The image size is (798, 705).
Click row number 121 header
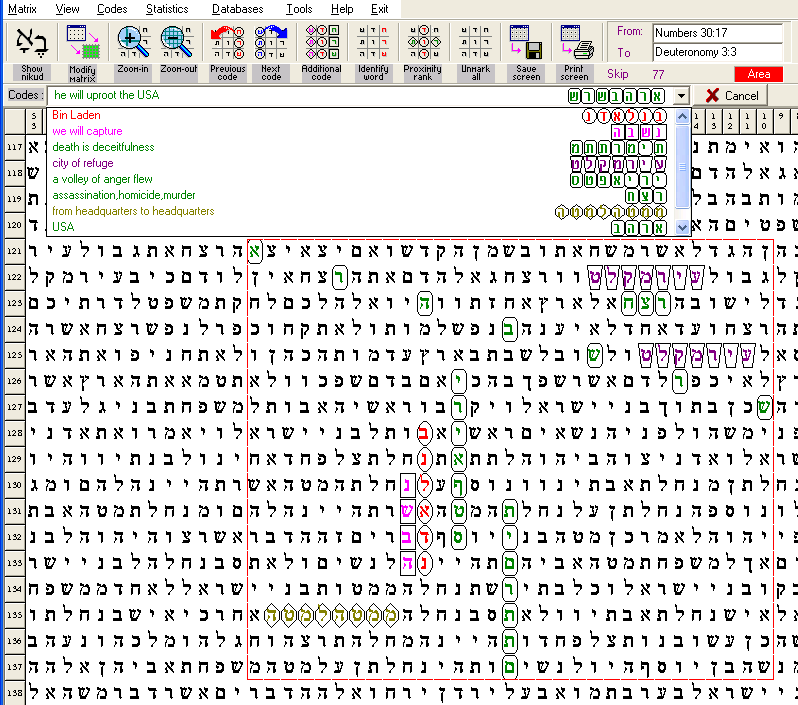click(15, 251)
